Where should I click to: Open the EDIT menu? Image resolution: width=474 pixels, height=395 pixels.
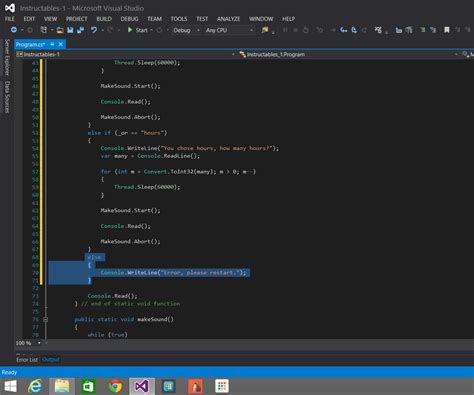click(29, 19)
